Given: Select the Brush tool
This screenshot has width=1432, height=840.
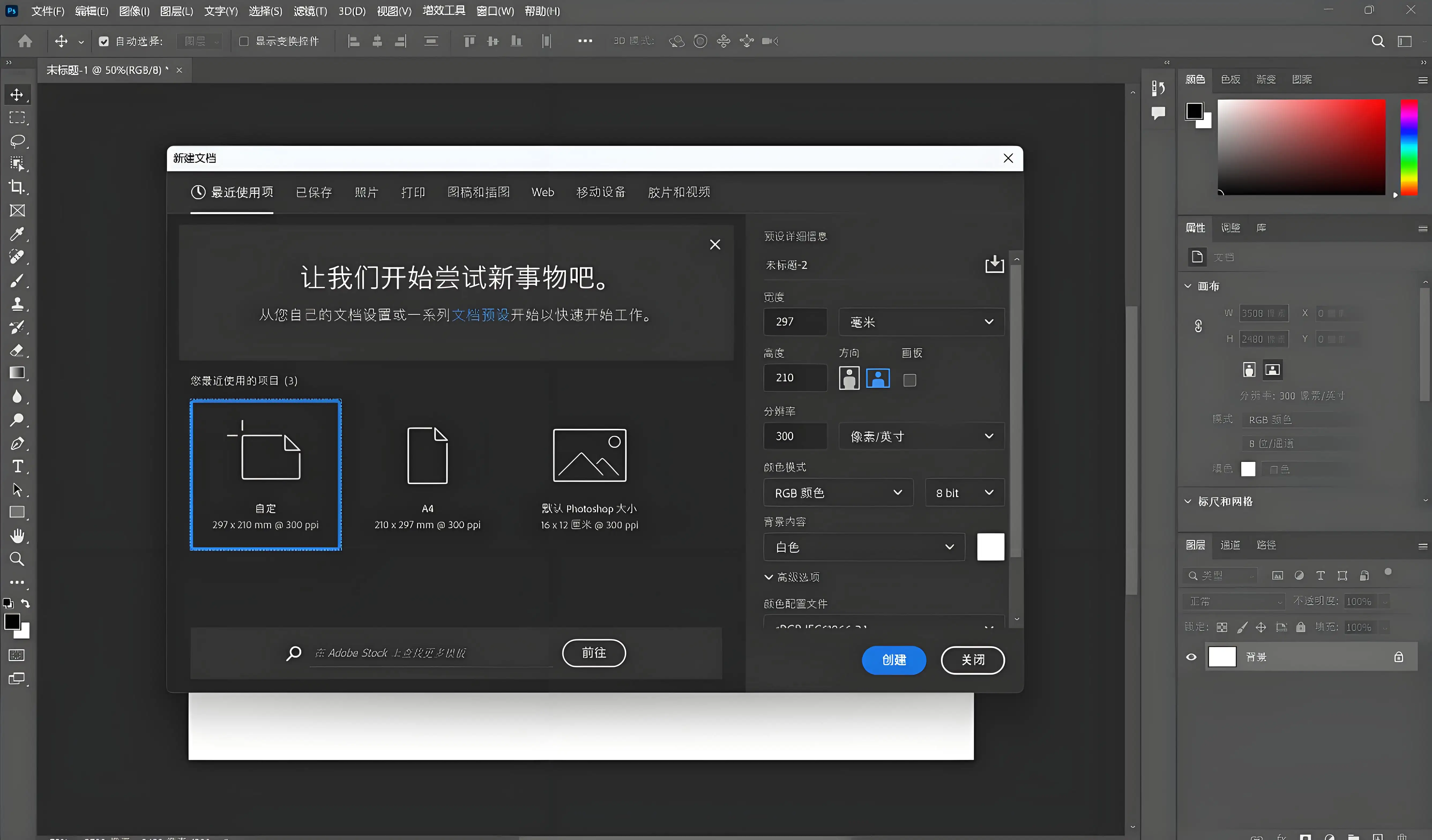Looking at the screenshot, I should click(x=17, y=280).
